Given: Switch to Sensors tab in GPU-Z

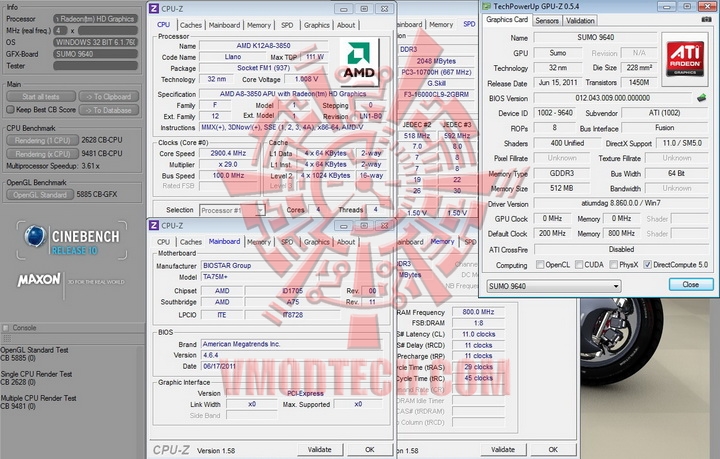Looking at the screenshot, I should point(547,21).
